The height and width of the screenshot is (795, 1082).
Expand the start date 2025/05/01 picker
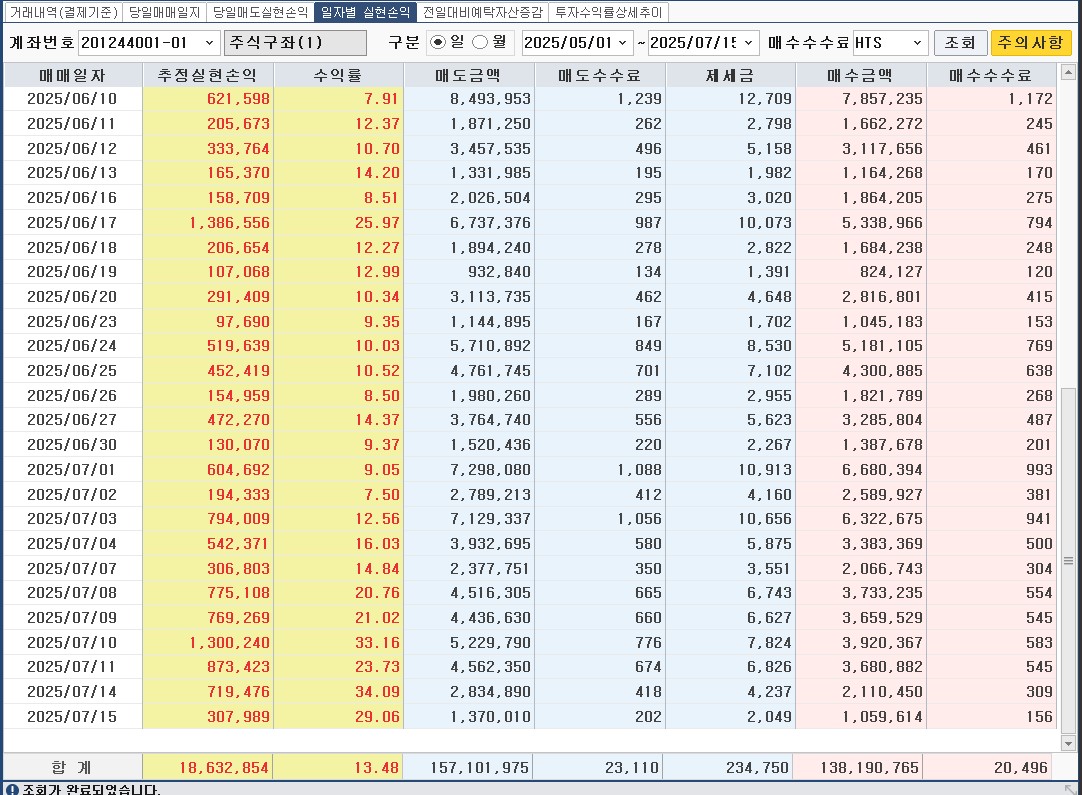pos(624,43)
